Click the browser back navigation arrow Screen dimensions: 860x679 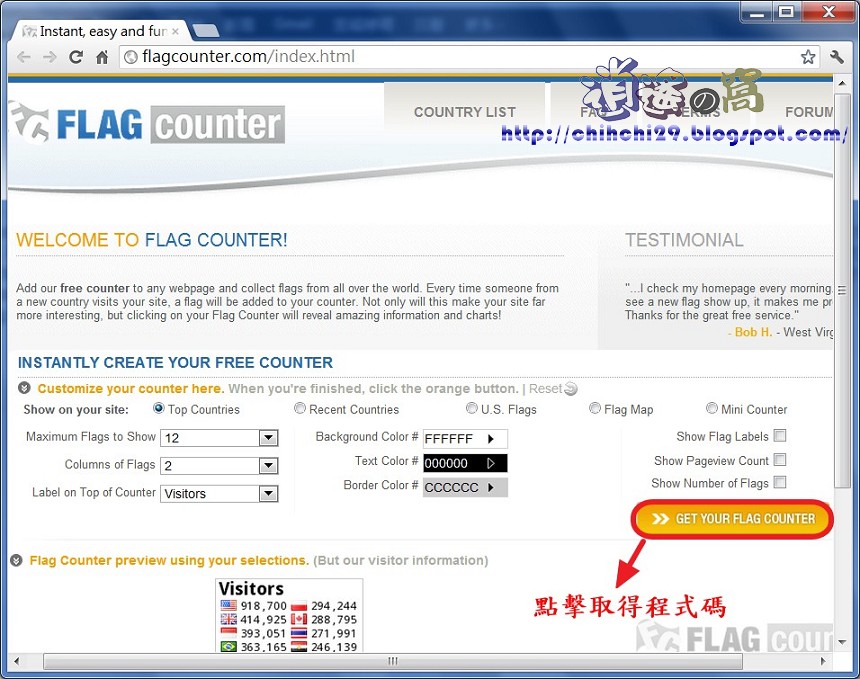pos(22,57)
